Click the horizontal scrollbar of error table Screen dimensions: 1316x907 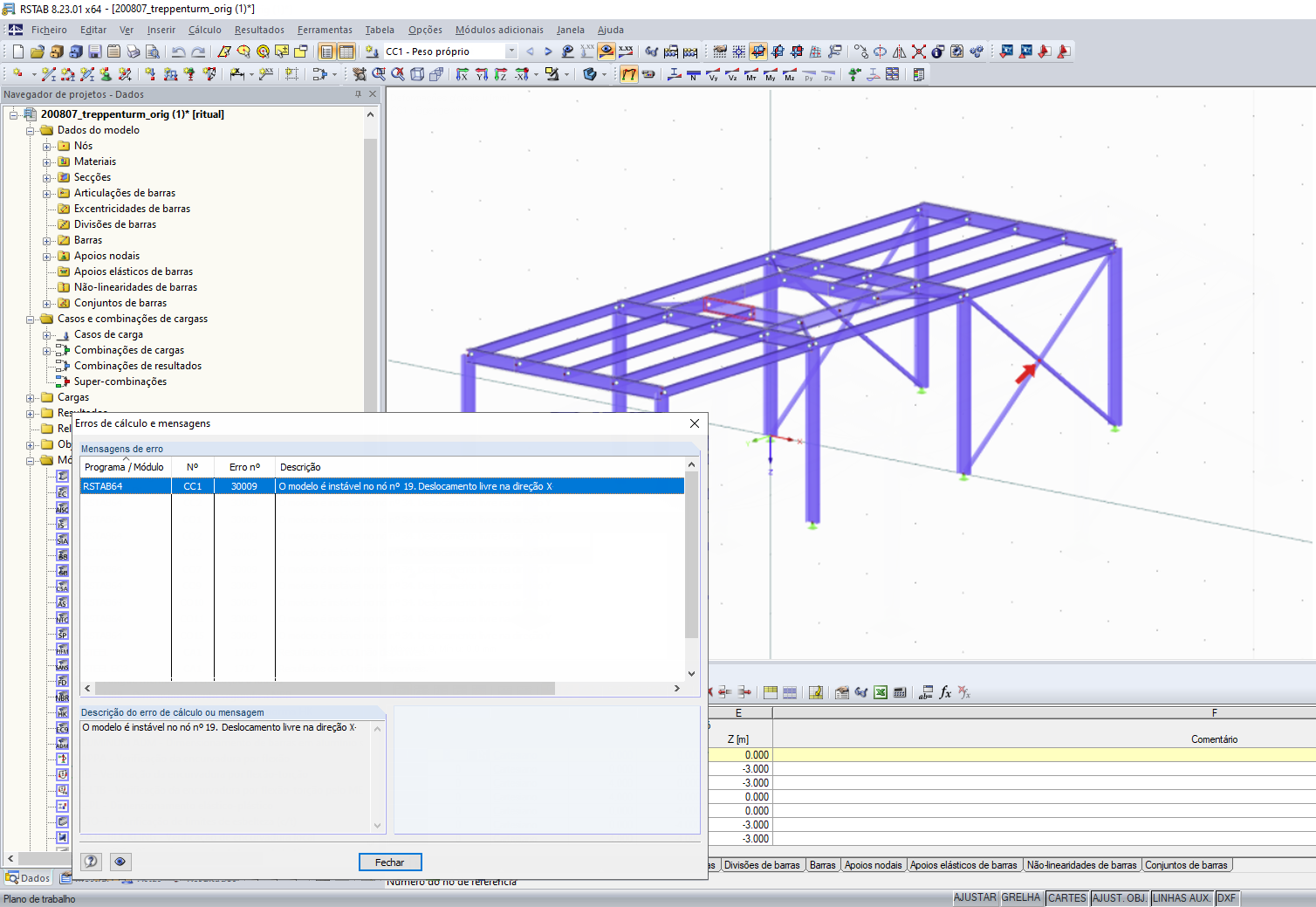(x=325, y=688)
